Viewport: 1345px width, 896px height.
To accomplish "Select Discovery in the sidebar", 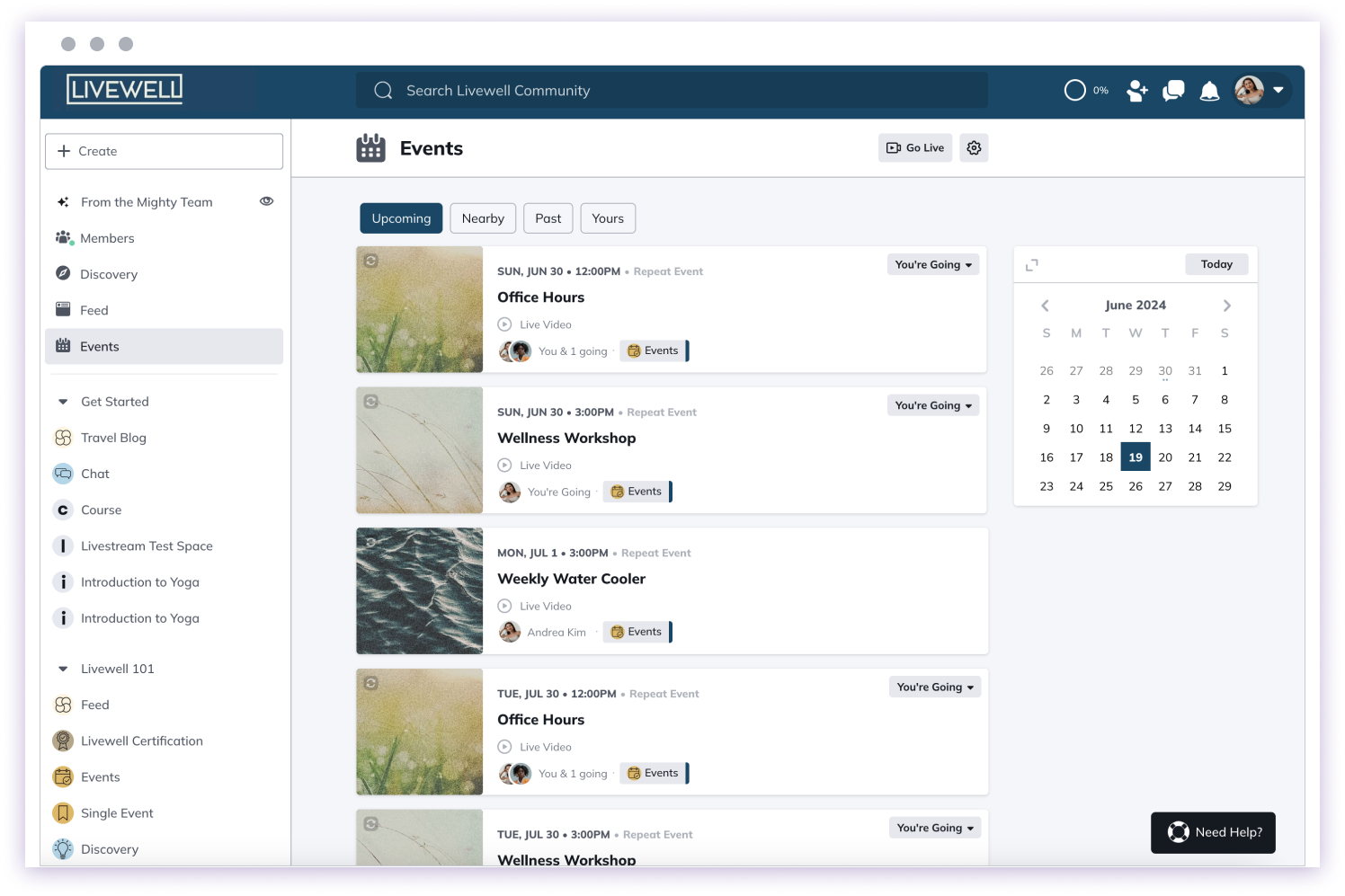I will tap(109, 274).
